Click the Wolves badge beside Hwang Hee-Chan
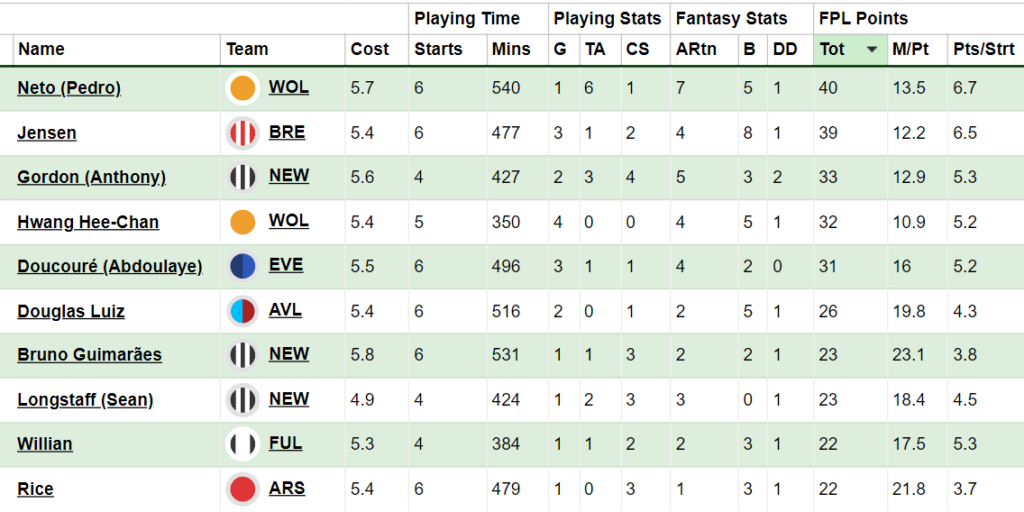Screen dimensions: 1024x512 pos(243,222)
